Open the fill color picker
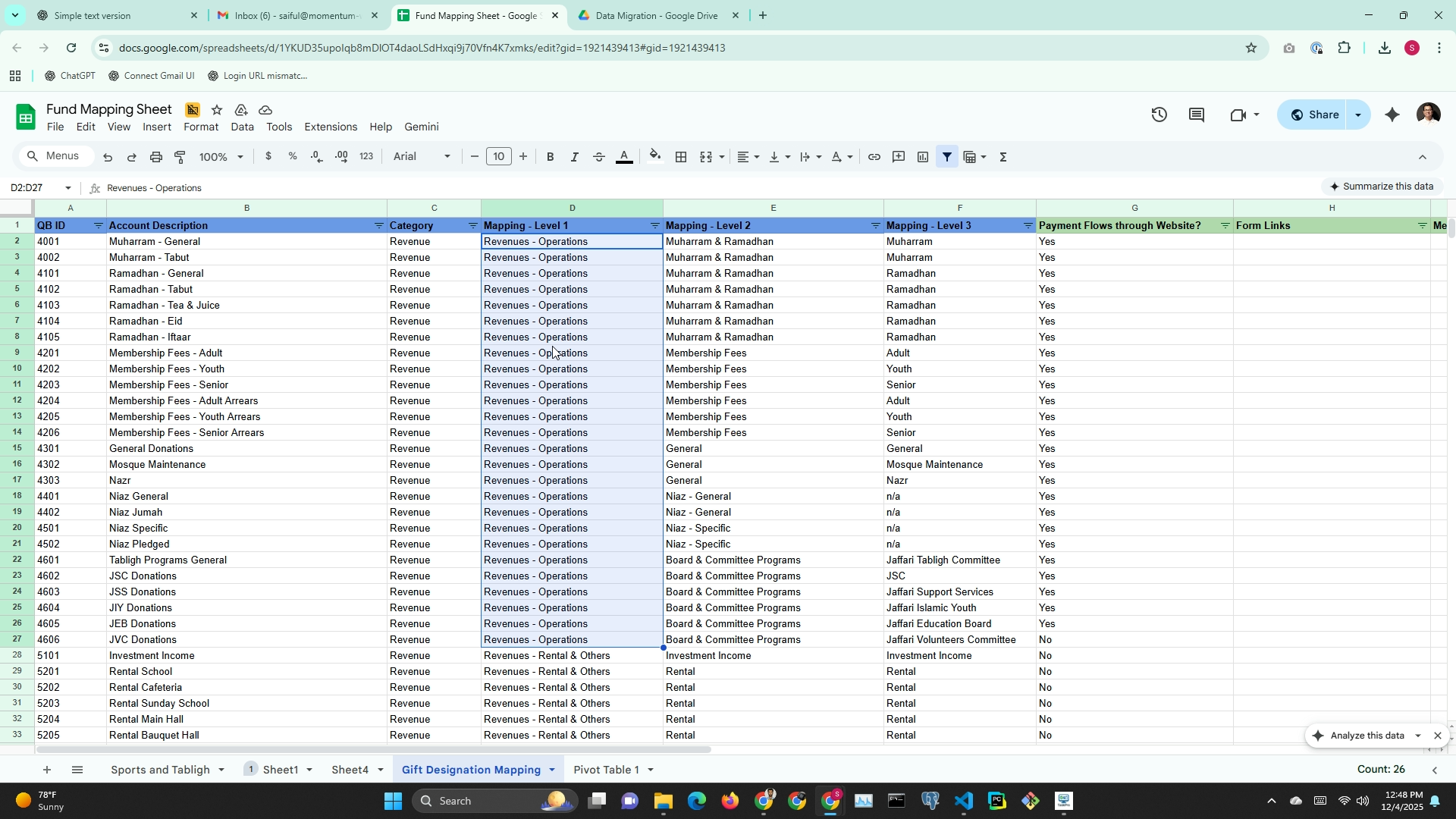Image resolution: width=1456 pixels, height=819 pixels. pyautogui.click(x=655, y=157)
